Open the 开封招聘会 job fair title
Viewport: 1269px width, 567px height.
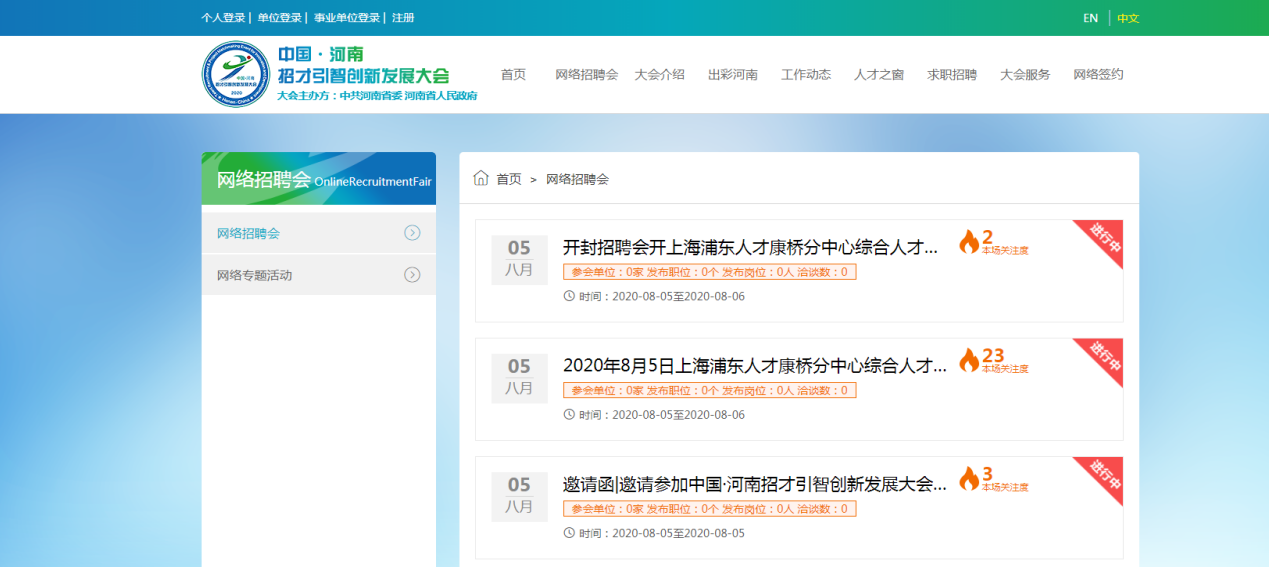pyautogui.click(x=750, y=247)
